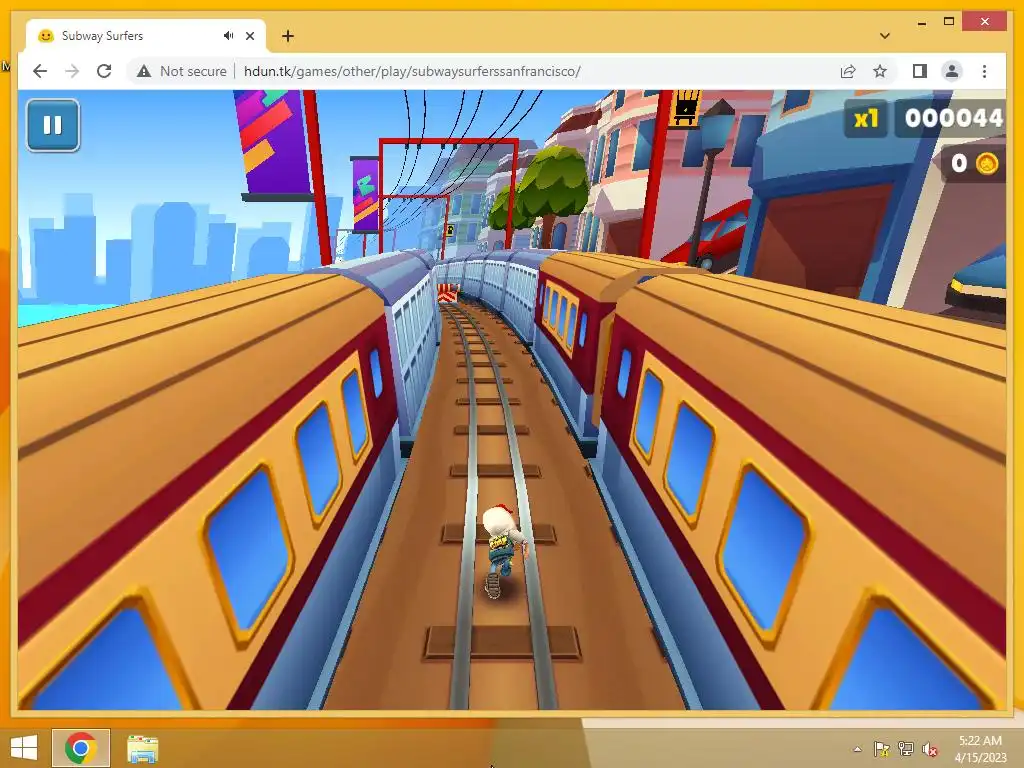Share this page
The height and width of the screenshot is (768, 1024).
coord(848,71)
